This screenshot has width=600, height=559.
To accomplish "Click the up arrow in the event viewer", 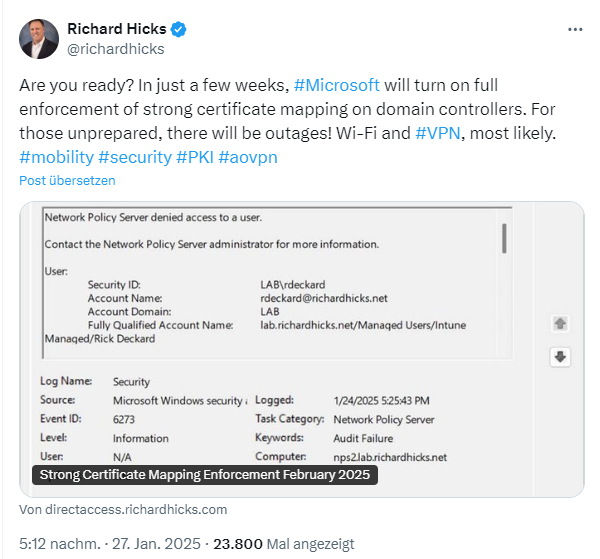I will [560, 324].
